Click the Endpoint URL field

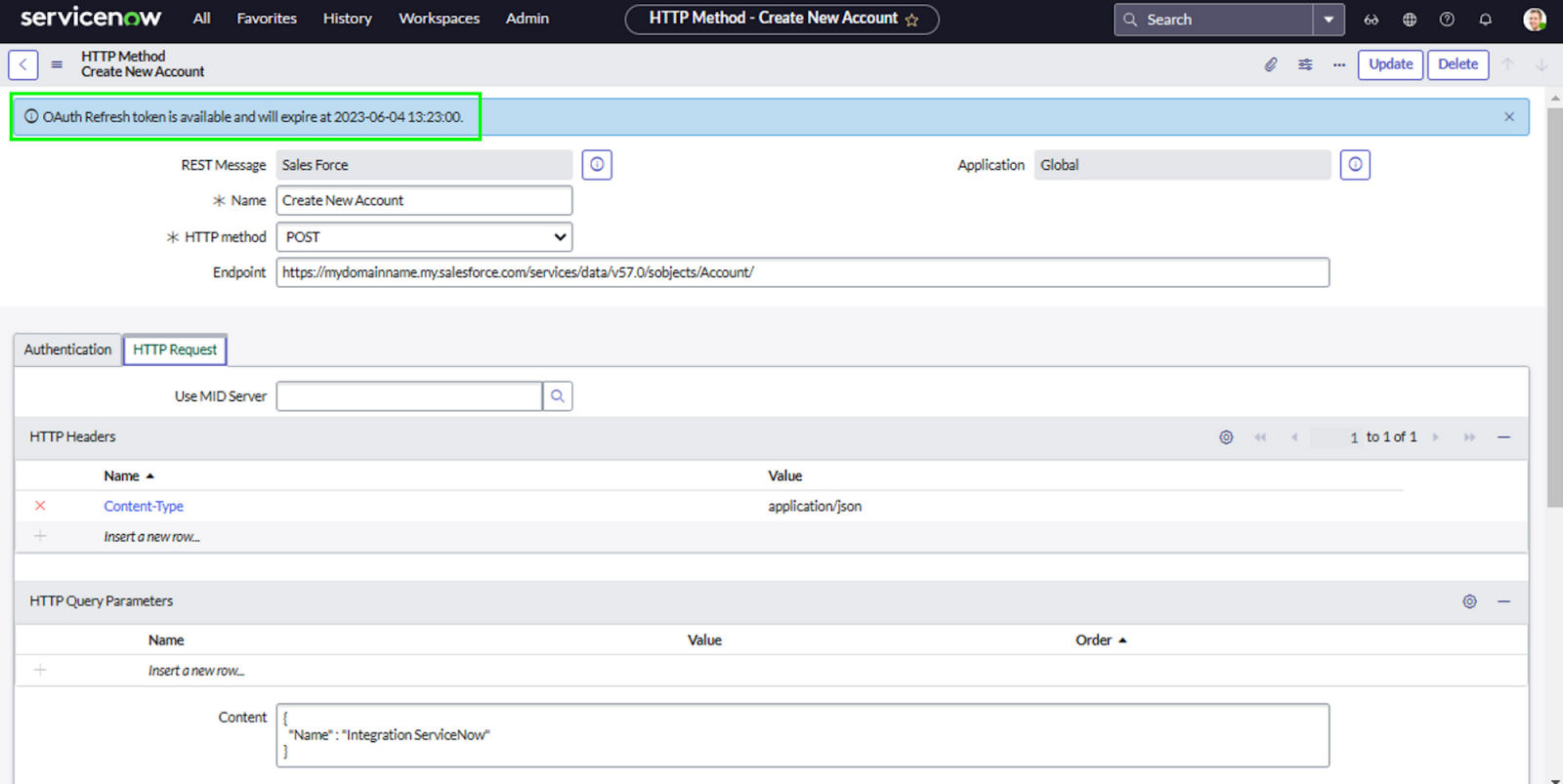pyautogui.click(x=802, y=272)
